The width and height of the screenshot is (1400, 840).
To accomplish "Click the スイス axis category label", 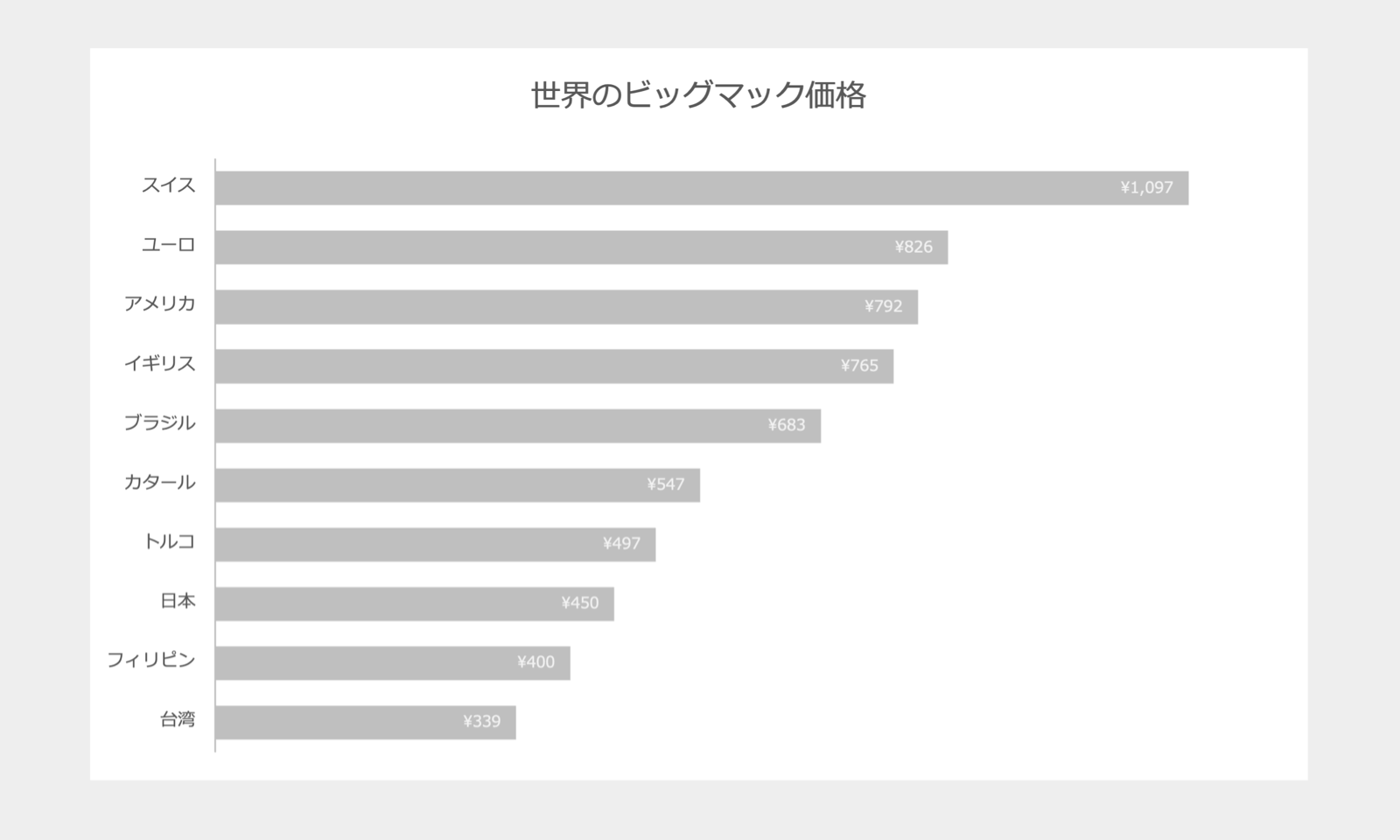I will click(169, 185).
